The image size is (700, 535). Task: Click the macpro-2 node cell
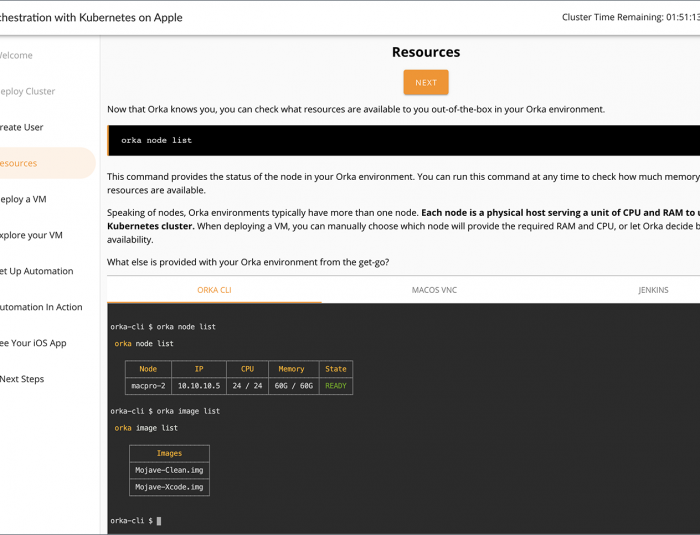(148, 386)
